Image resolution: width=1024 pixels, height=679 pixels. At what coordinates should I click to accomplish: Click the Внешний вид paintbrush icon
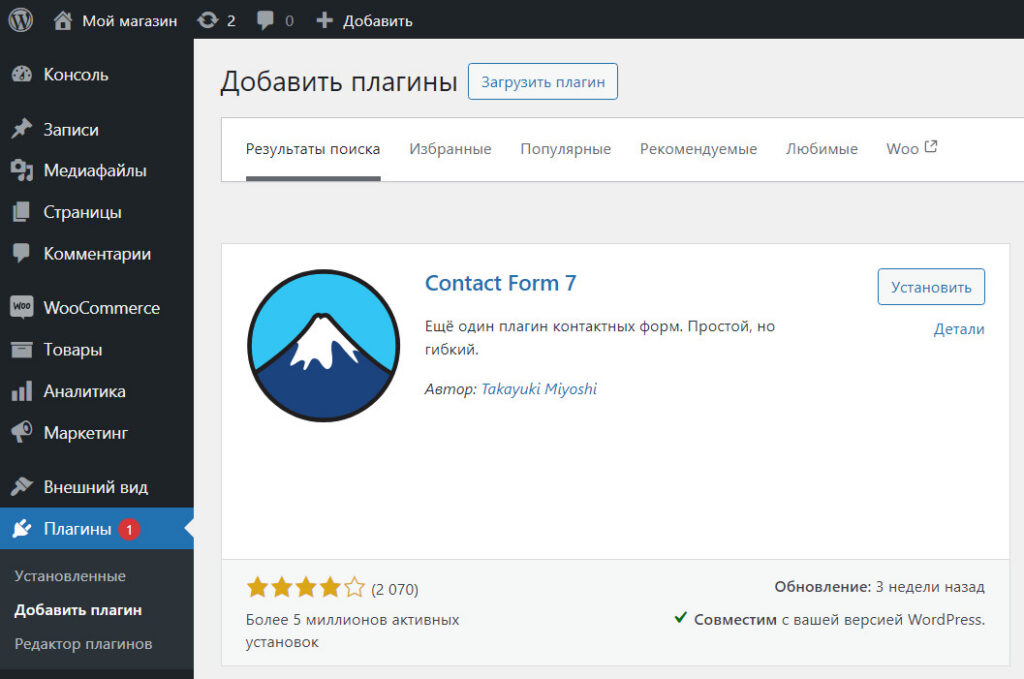(22, 486)
